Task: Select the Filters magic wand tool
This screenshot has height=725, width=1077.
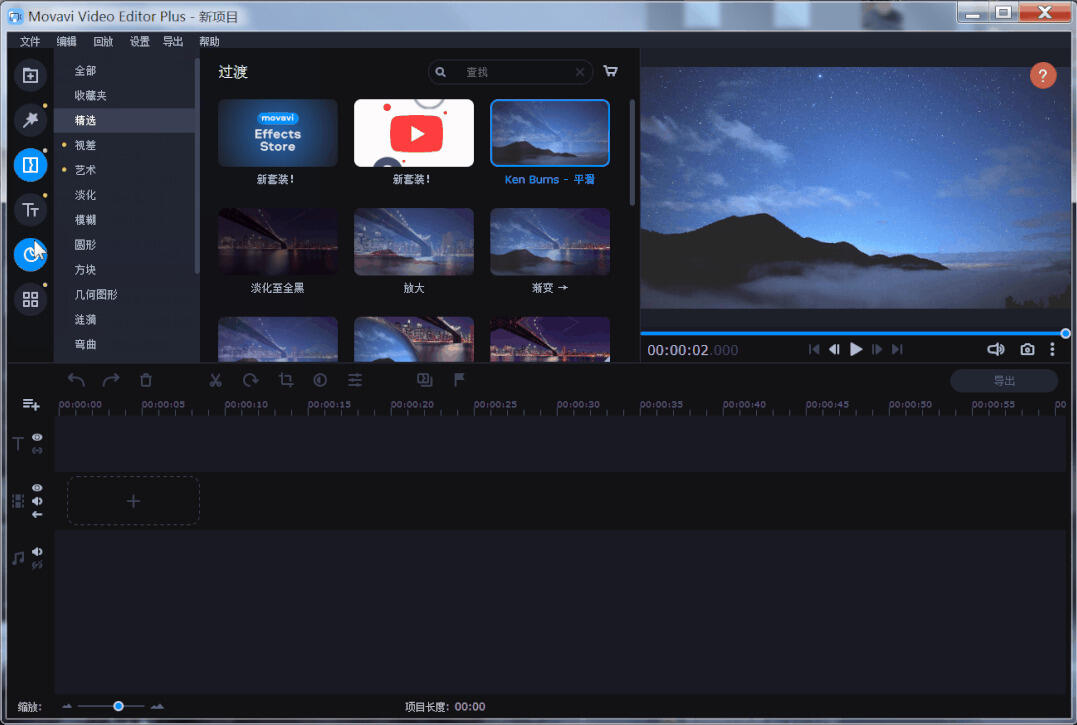Action: point(30,119)
